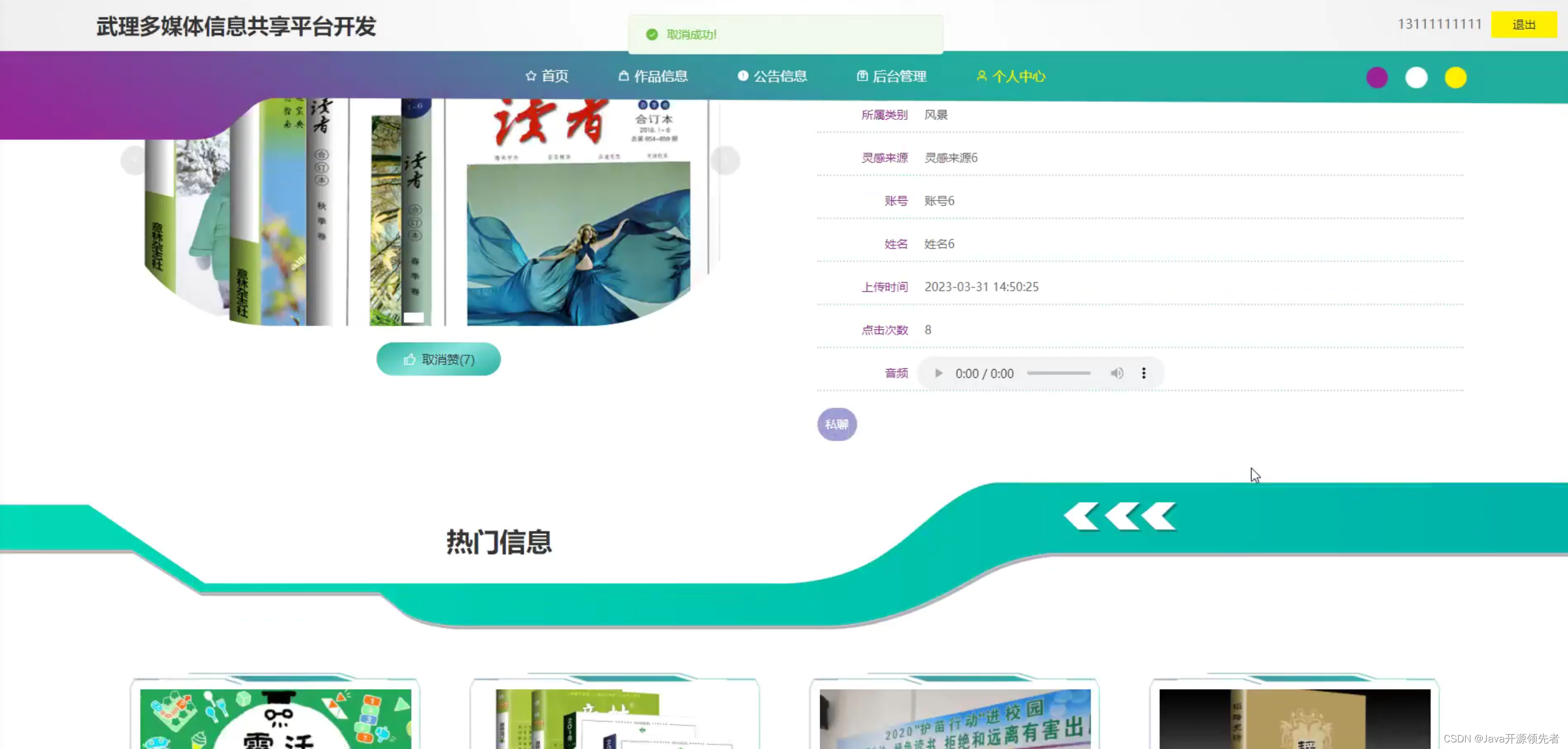The image size is (1568, 749).
Task: Click the home star icon
Action: pos(530,76)
